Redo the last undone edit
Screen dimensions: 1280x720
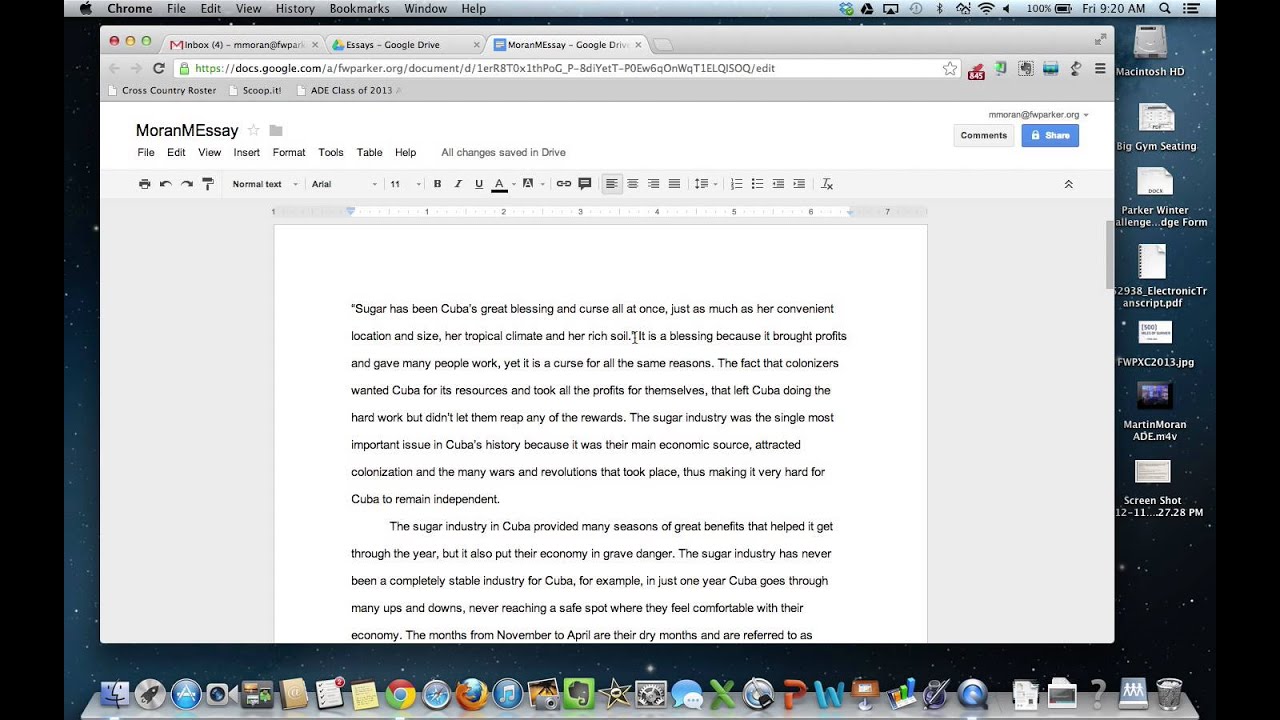coord(187,184)
